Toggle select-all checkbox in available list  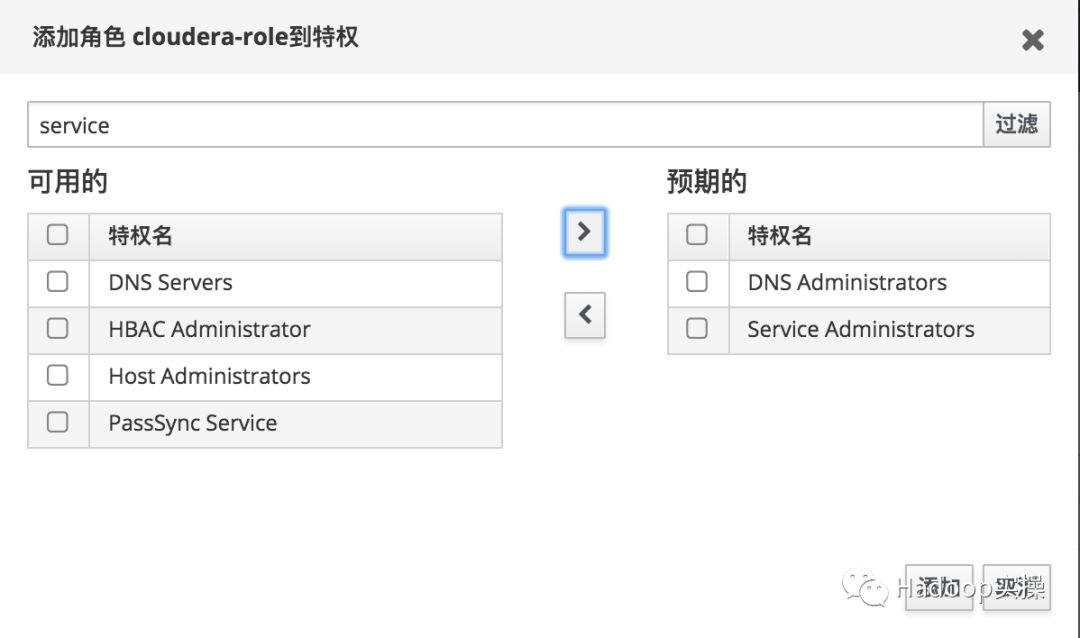pos(58,235)
